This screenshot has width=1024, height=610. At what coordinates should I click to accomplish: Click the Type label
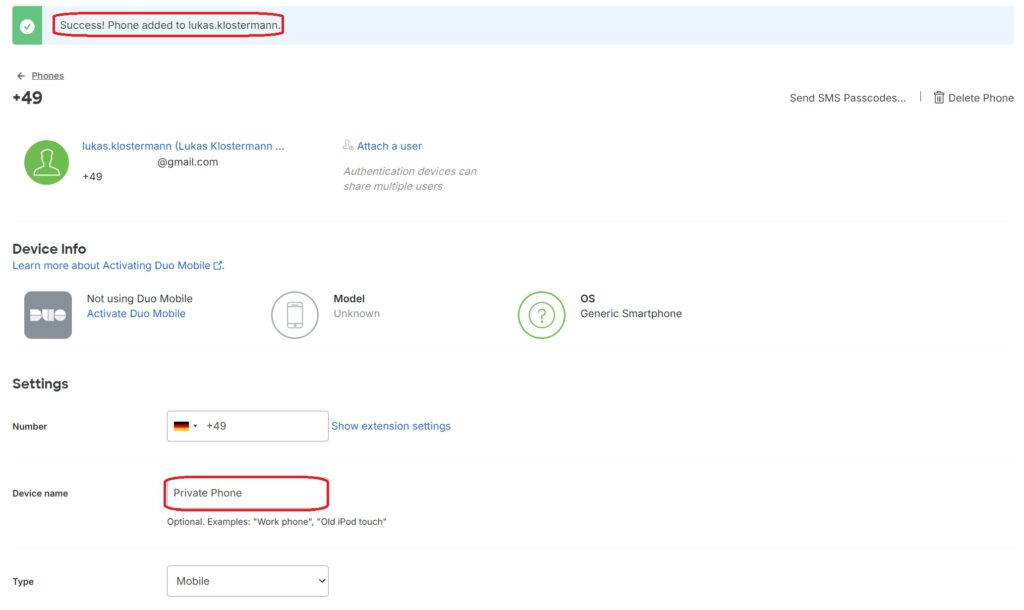pyautogui.click(x=23, y=581)
